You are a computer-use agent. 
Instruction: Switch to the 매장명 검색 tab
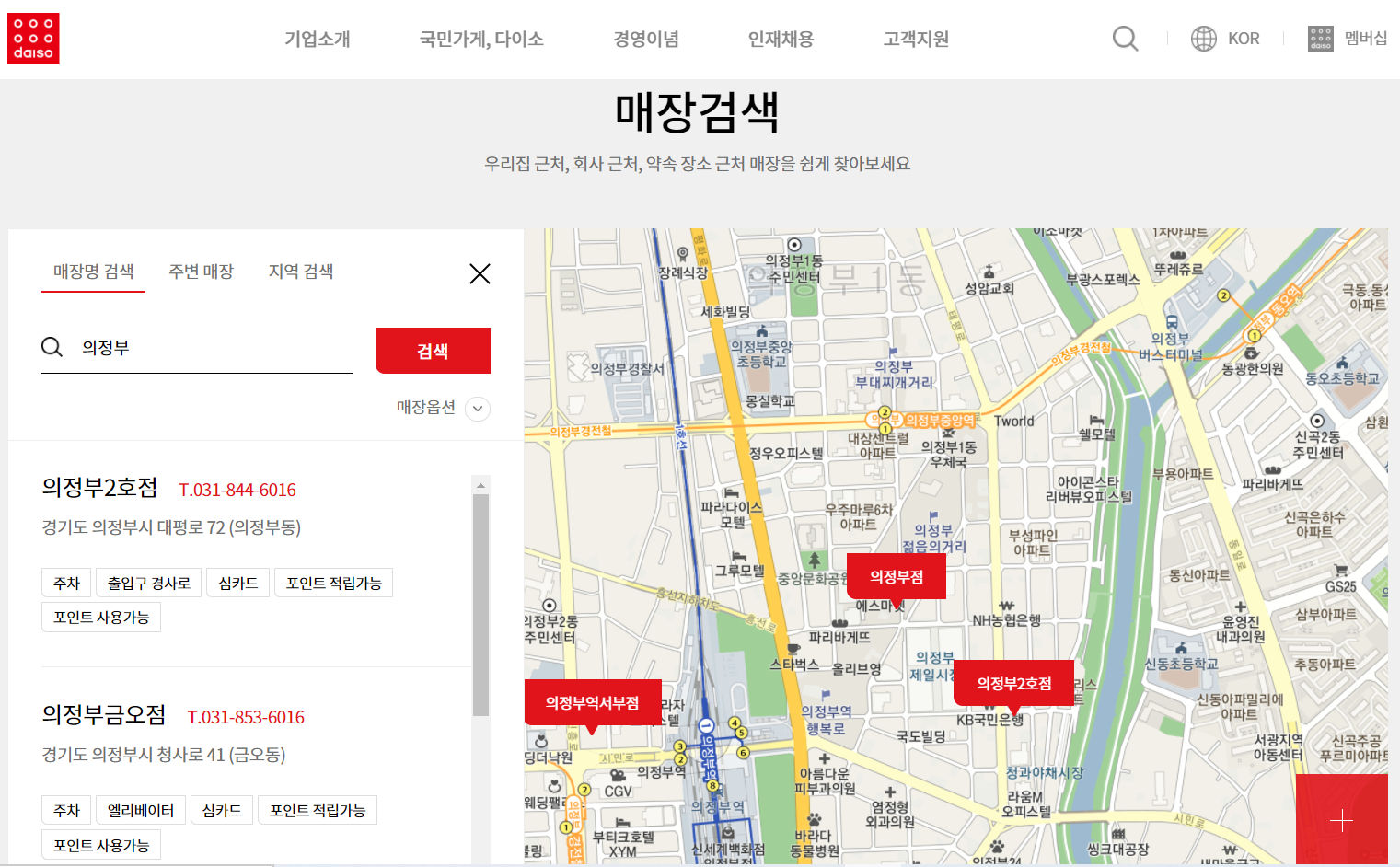[93, 272]
